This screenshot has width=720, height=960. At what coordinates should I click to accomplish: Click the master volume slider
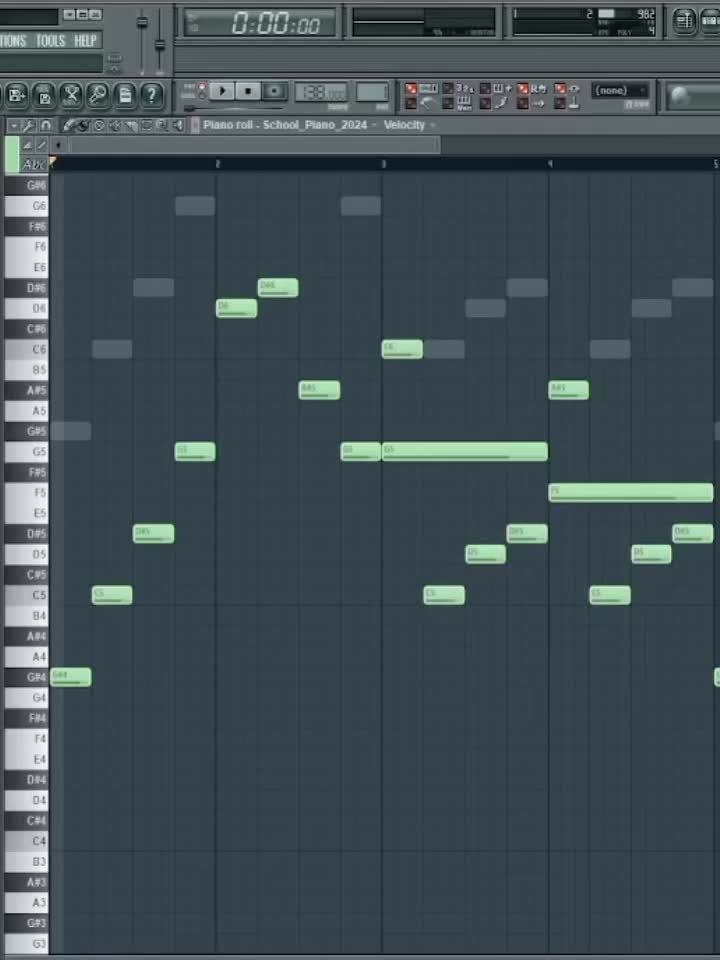(x=142, y=23)
